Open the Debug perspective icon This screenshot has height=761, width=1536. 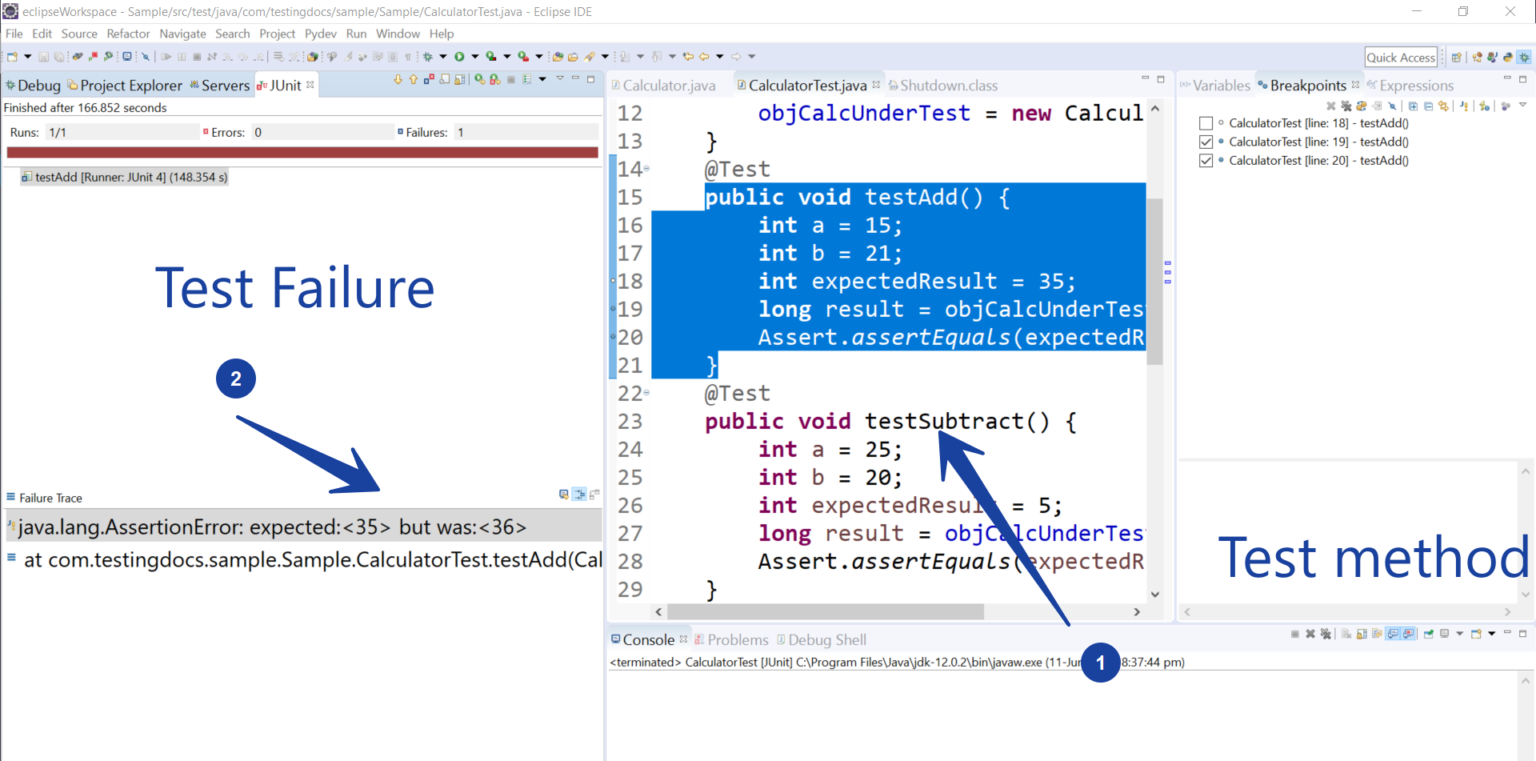[1524, 58]
